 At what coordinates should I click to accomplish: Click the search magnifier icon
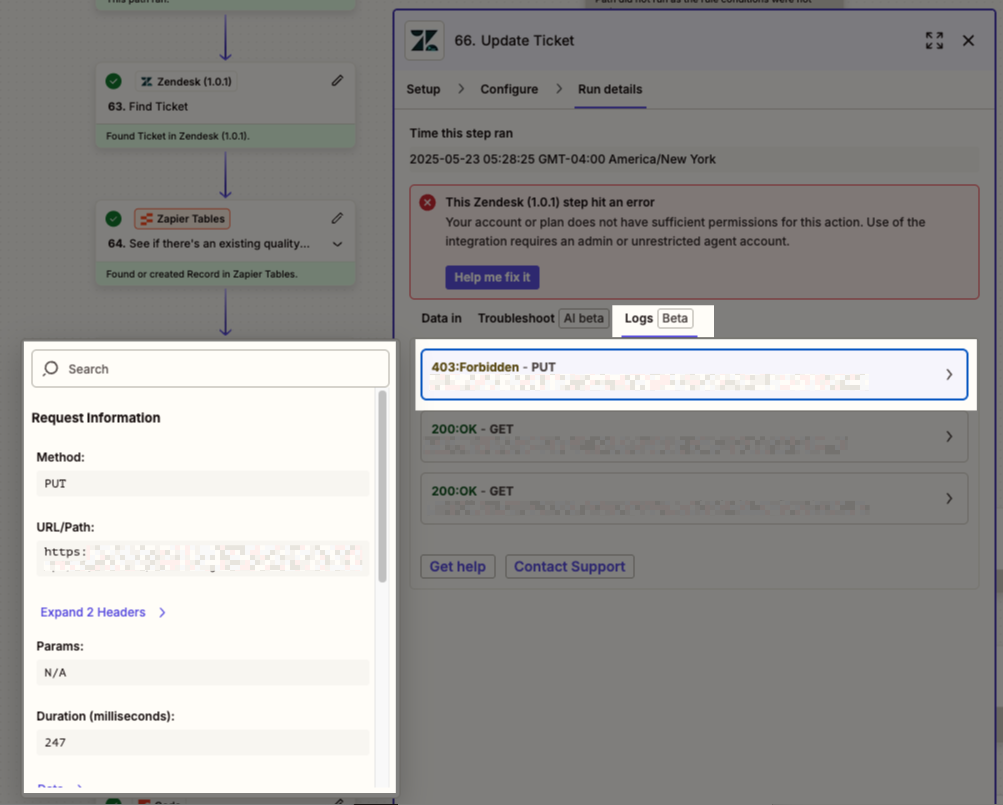click(x=51, y=369)
